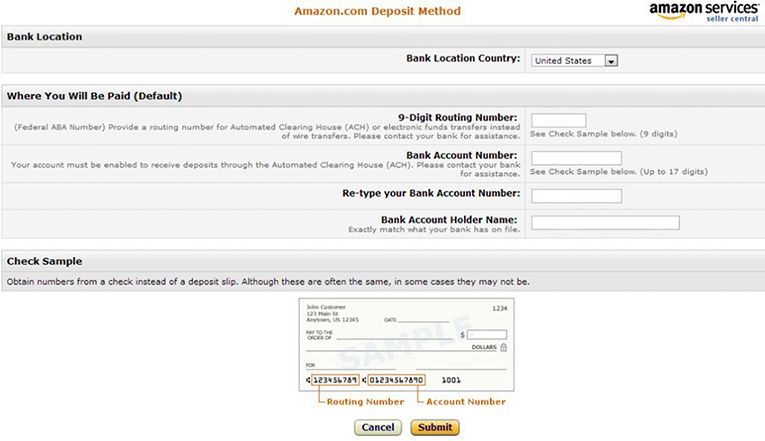Open the Bank Location Country dropdown

coord(574,60)
